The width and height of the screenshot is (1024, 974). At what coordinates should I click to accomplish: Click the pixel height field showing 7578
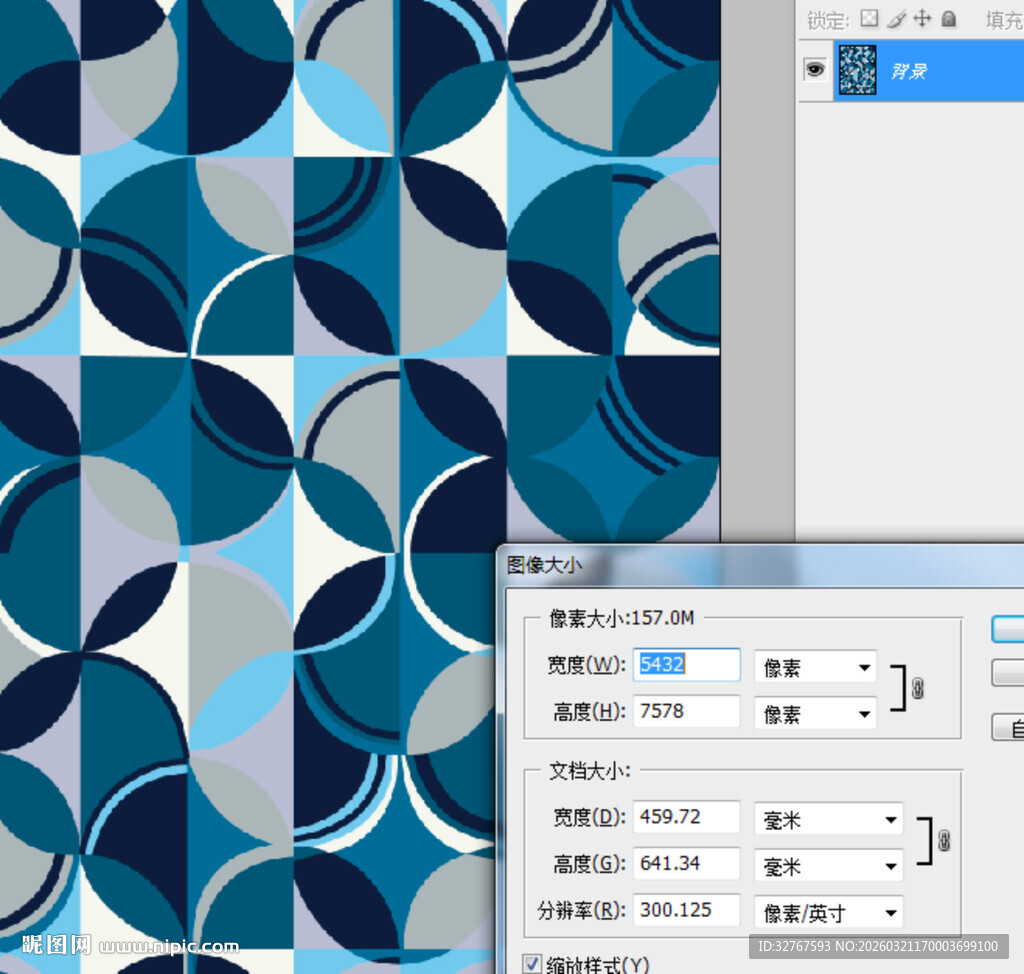point(687,711)
